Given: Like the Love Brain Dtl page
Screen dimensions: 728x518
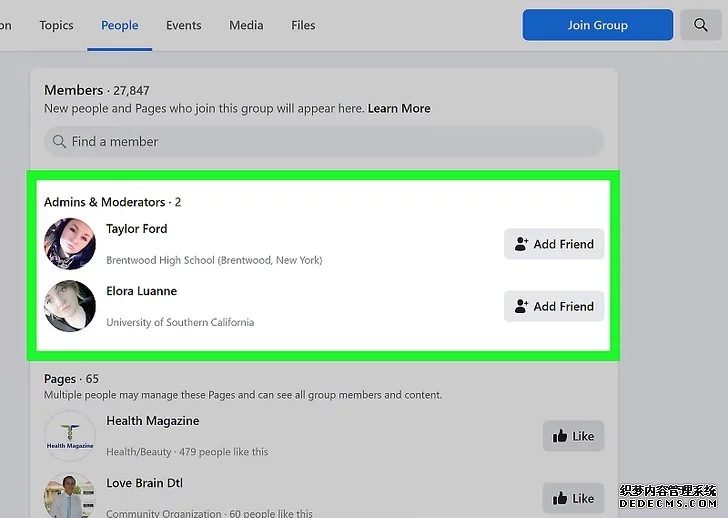Looking at the screenshot, I should (x=573, y=498).
